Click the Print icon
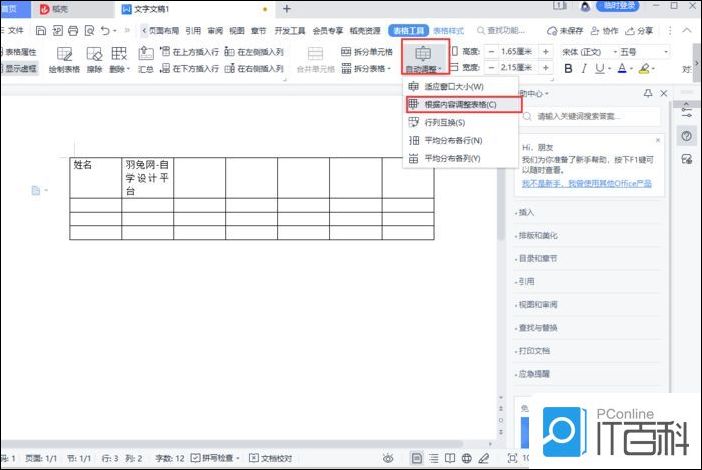Image resolution: width=702 pixels, height=470 pixels. coord(73,30)
